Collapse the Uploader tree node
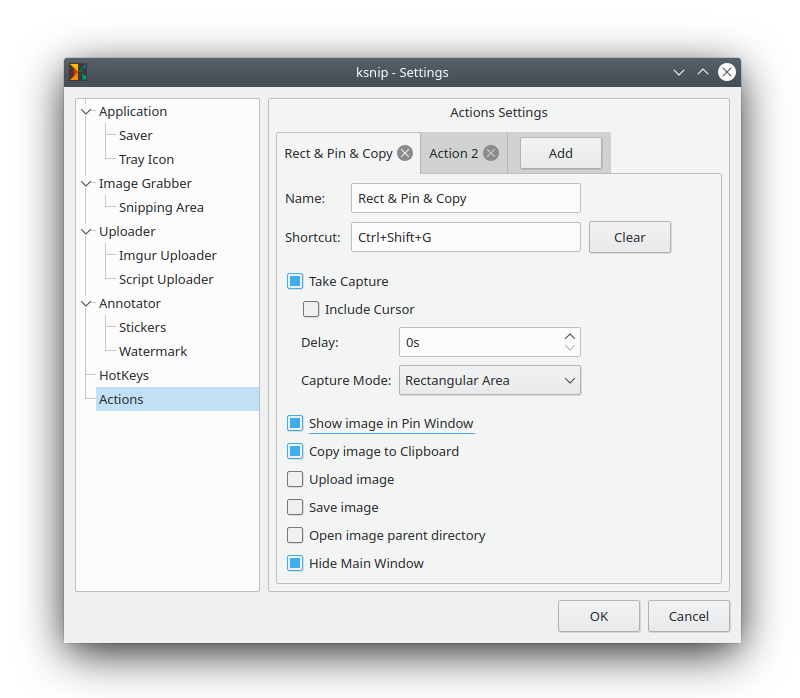 point(86,231)
